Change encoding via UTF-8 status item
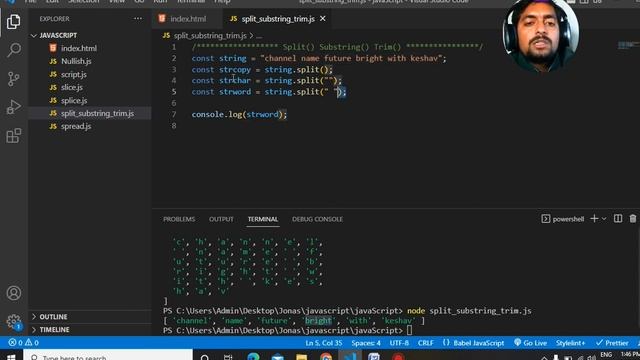The image size is (640, 360). pos(399,343)
